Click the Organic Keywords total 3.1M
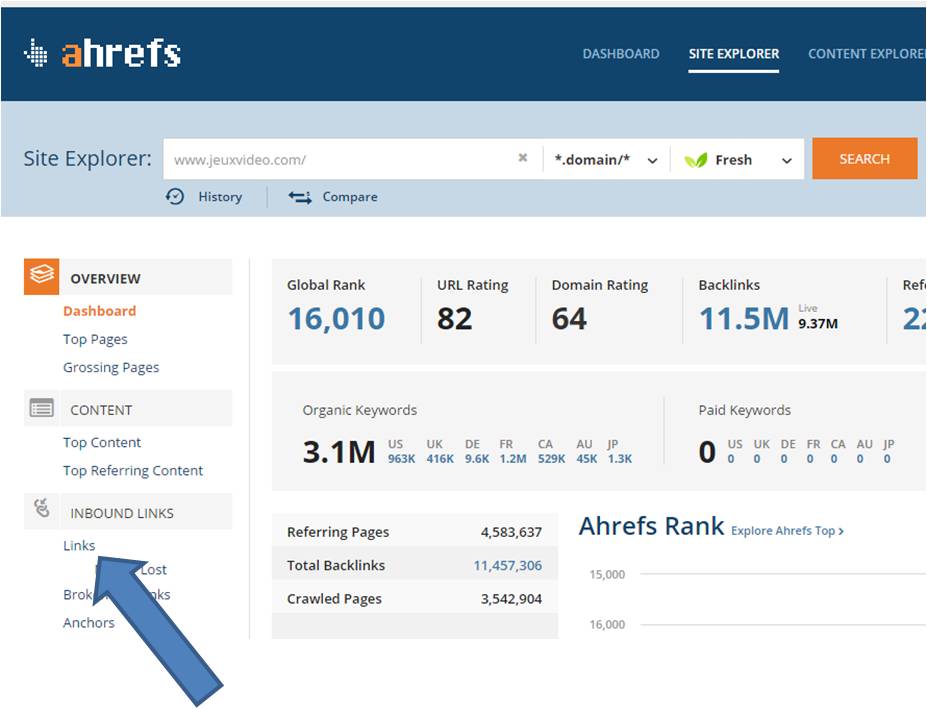 pyautogui.click(x=339, y=452)
